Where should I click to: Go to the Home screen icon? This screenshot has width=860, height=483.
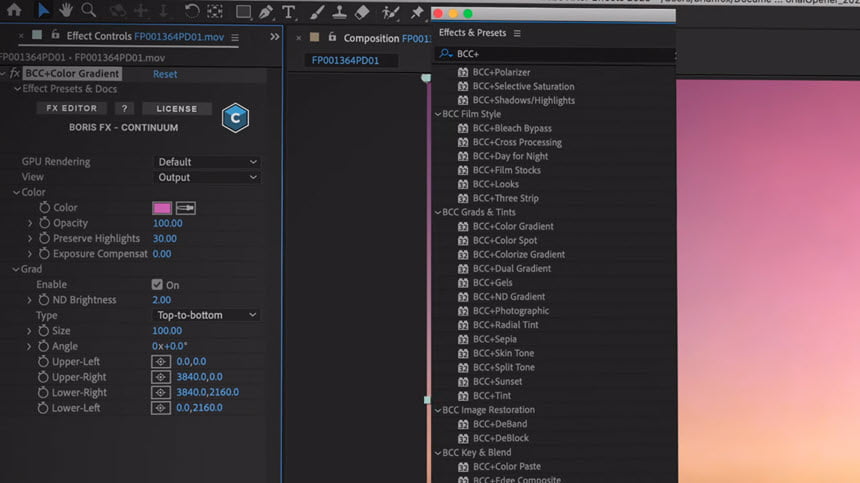pos(14,10)
